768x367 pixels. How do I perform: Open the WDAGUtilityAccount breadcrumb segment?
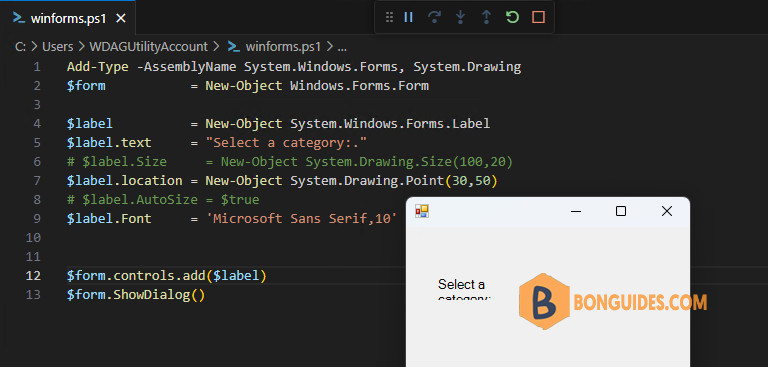click(x=148, y=47)
